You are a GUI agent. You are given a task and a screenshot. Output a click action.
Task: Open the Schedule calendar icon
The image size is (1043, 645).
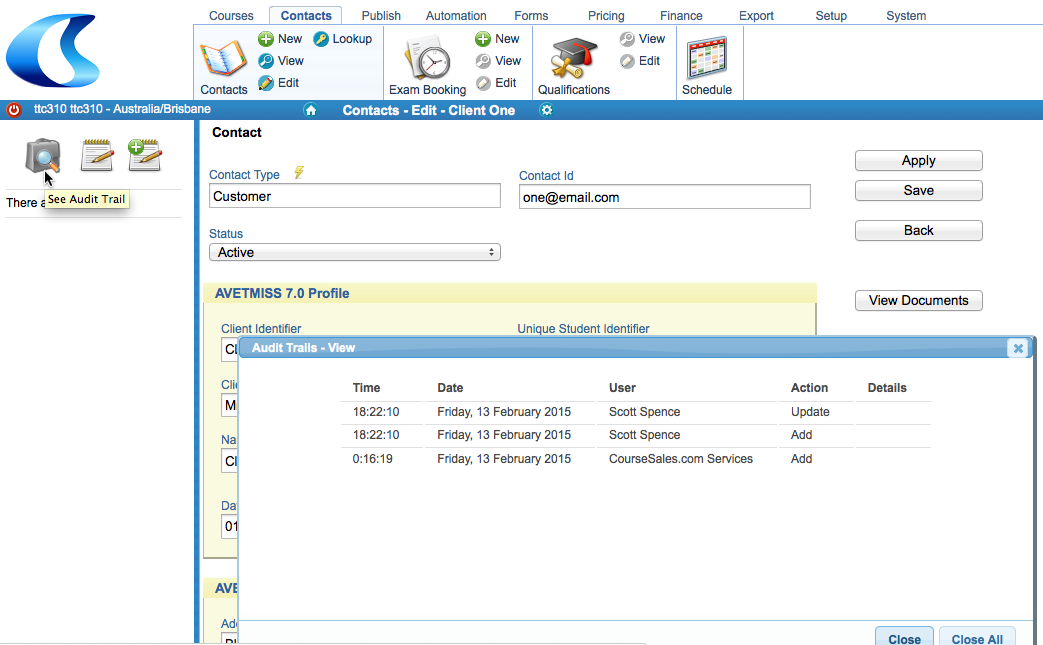(706, 59)
